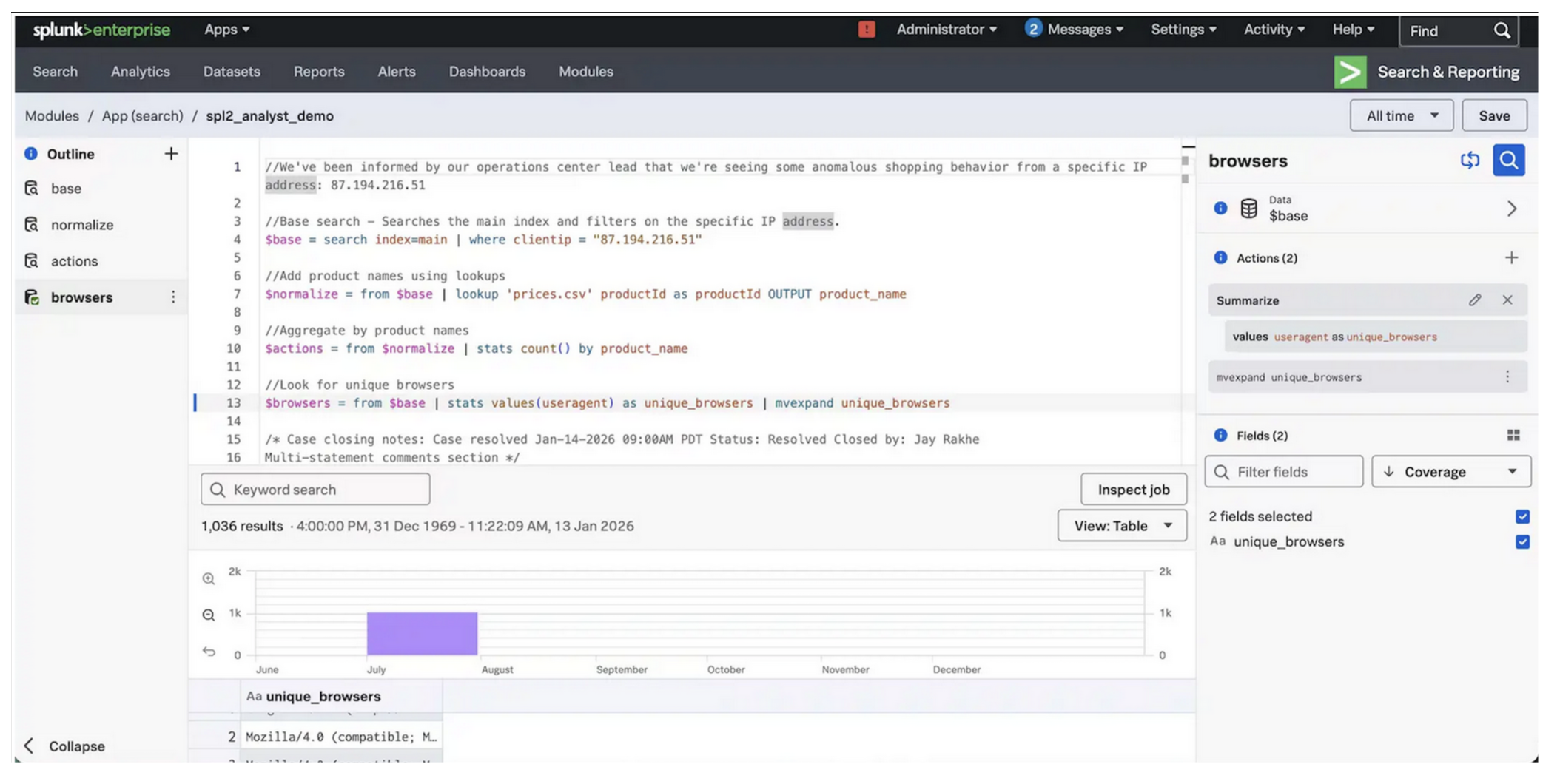
Task: Open the Messages dropdown
Action: [1075, 30]
